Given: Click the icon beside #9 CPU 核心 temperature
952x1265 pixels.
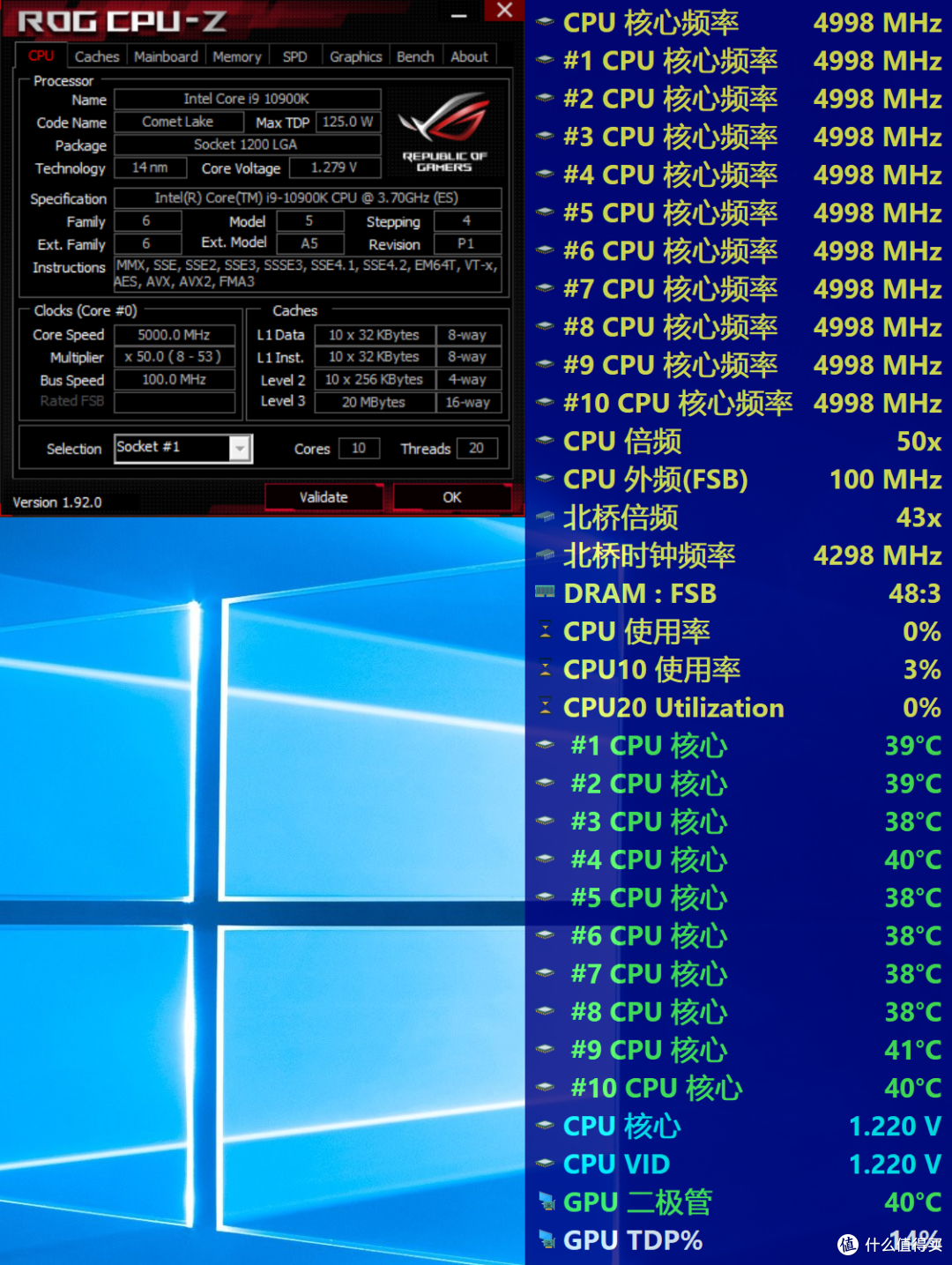Looking at the screenshot, I should pos(545,1049).
